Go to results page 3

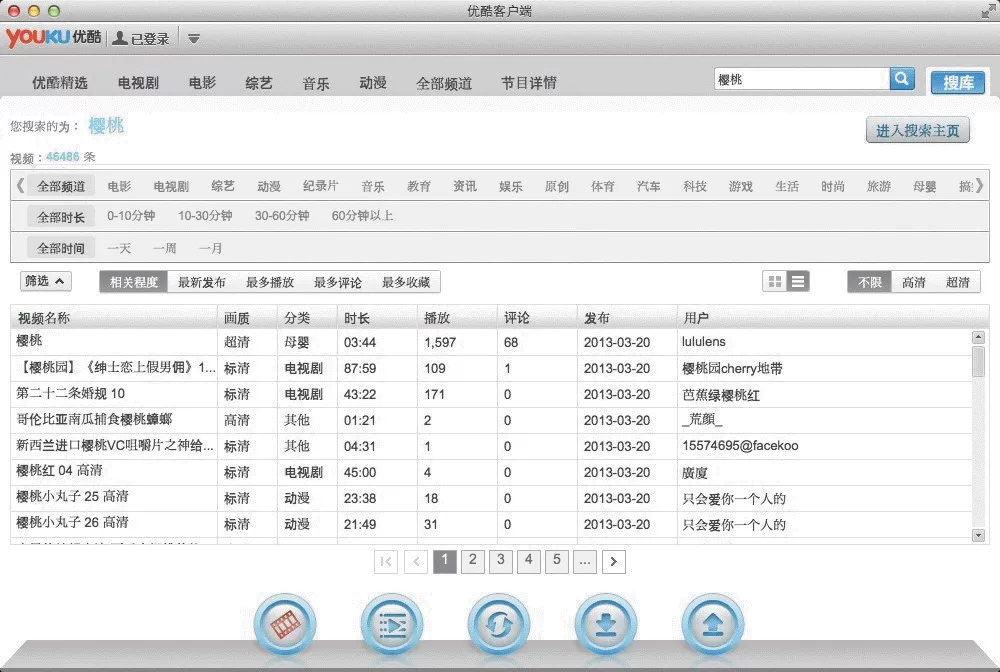coord(501,561)
